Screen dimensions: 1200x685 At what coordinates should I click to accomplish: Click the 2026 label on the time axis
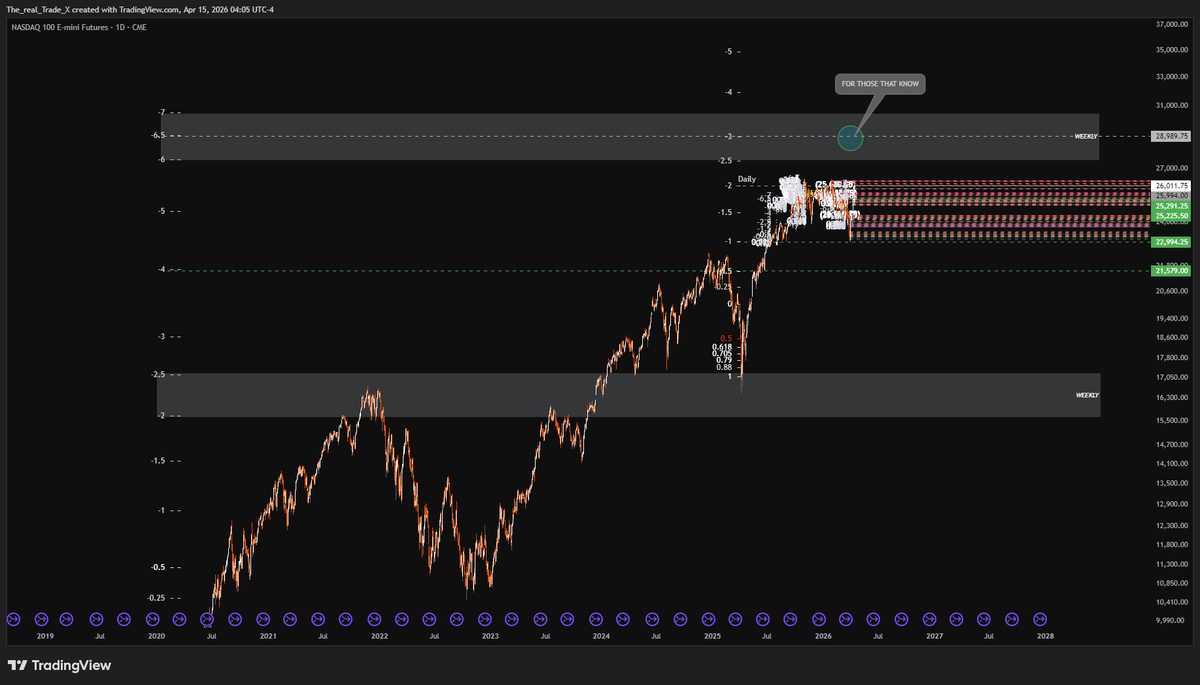[x=823, y=635]
